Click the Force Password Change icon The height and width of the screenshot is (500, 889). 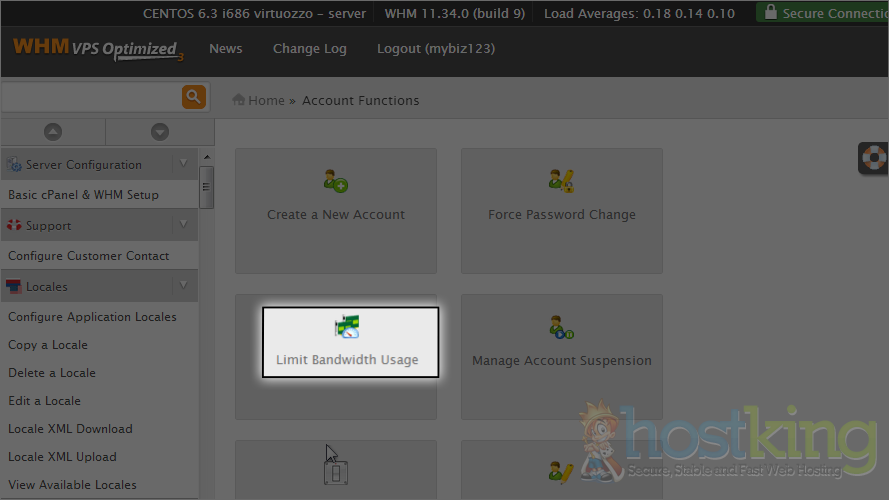click(561, 182)
